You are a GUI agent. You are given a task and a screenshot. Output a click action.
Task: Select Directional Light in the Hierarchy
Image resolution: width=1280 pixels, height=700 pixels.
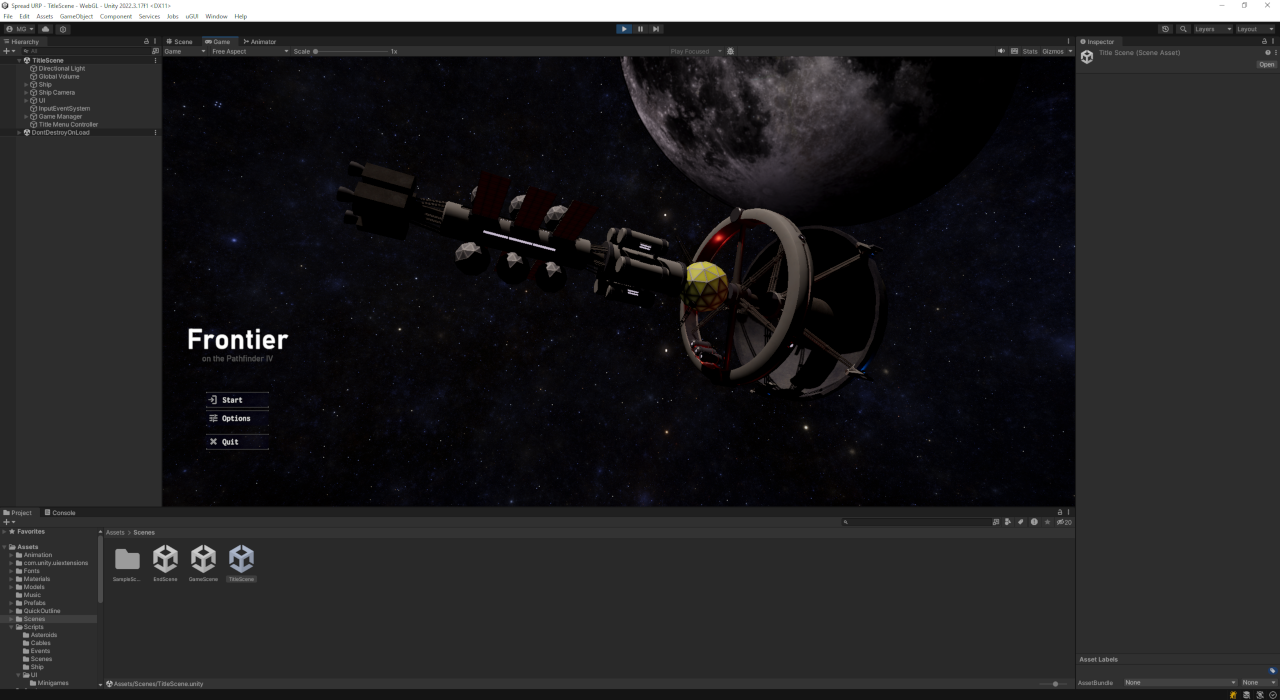pos(62,68)
